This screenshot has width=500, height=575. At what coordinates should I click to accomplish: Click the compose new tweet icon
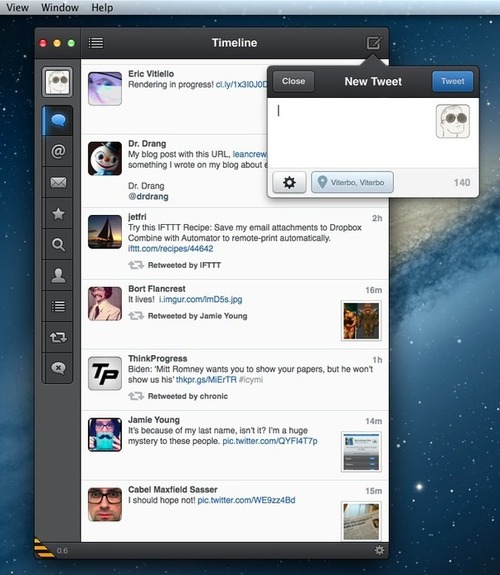coord(374,43)
